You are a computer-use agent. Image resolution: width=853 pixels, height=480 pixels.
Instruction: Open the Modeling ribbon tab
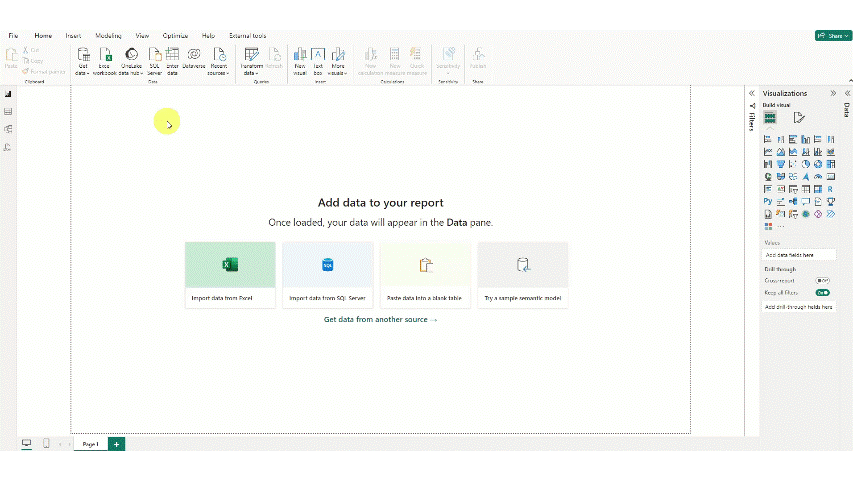click(107, 35)
